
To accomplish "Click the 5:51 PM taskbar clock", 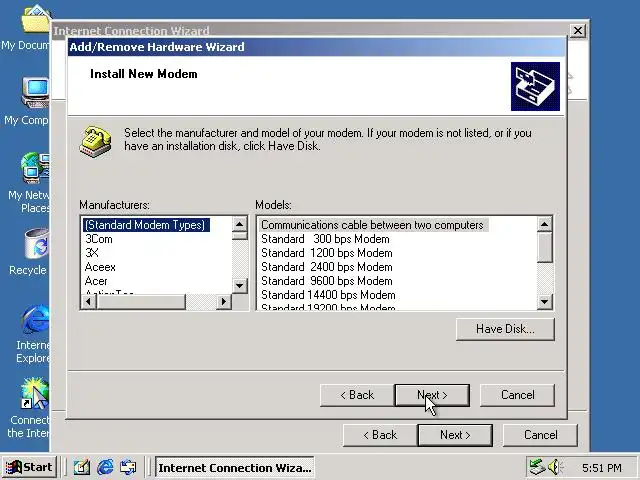I will 602,467.
